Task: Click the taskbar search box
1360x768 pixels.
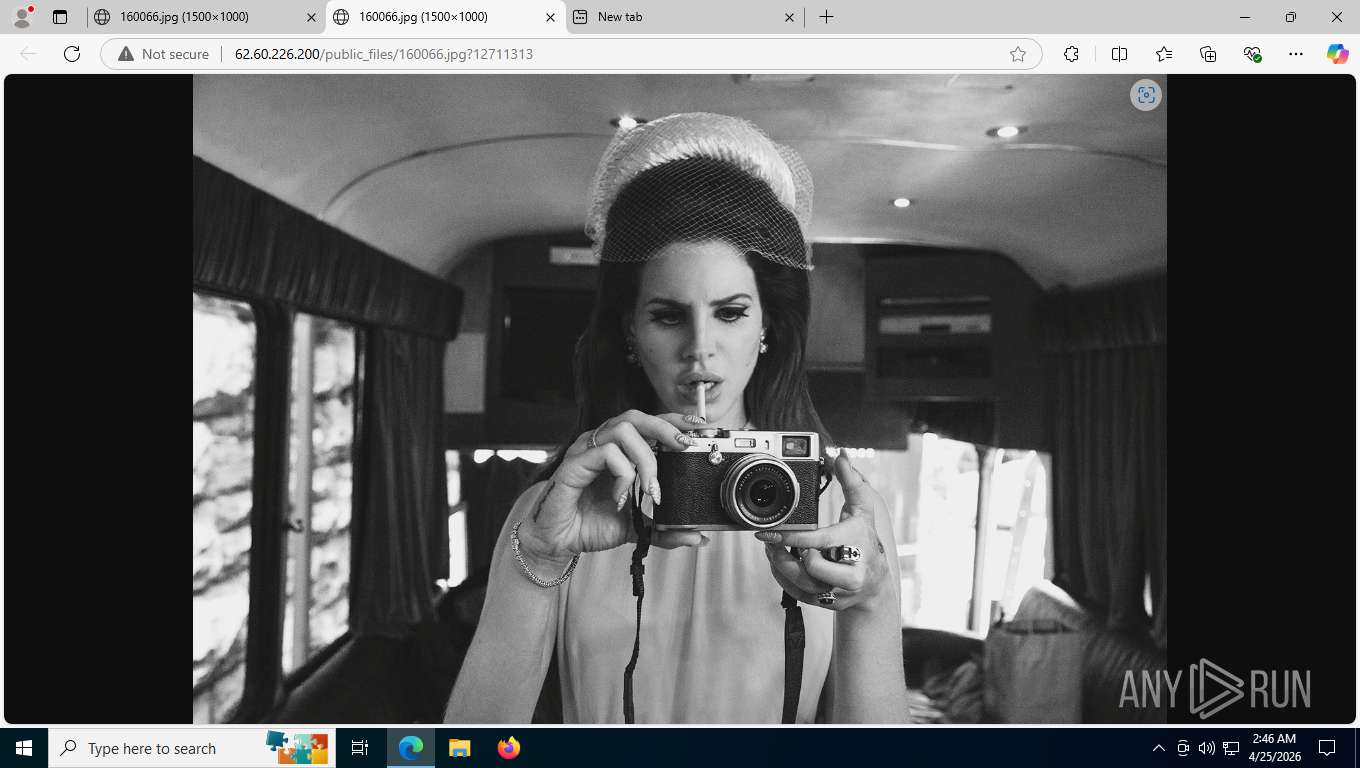Action: coord(192,748)
